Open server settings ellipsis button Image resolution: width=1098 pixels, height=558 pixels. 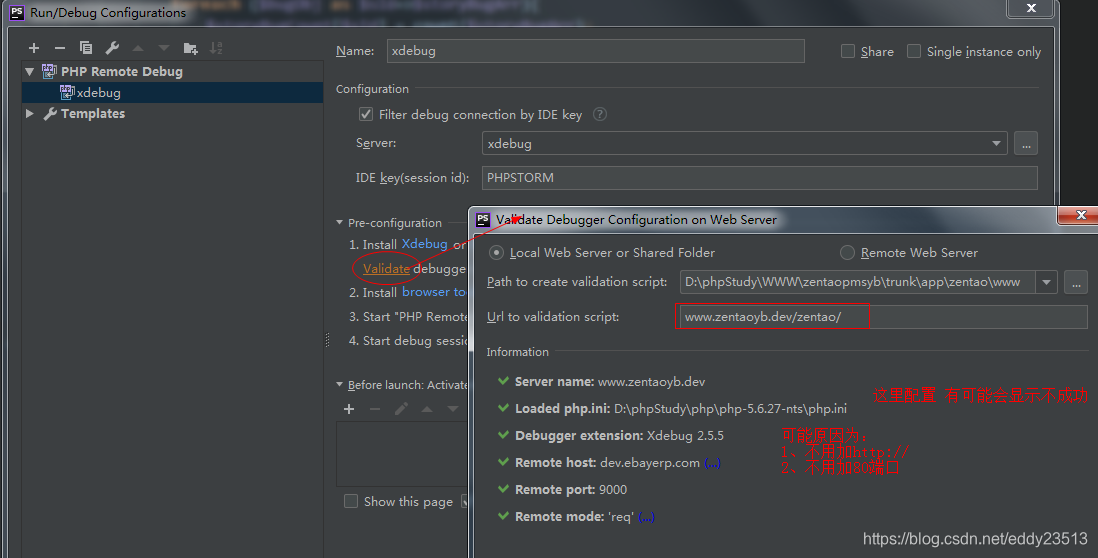(1026, 144)
